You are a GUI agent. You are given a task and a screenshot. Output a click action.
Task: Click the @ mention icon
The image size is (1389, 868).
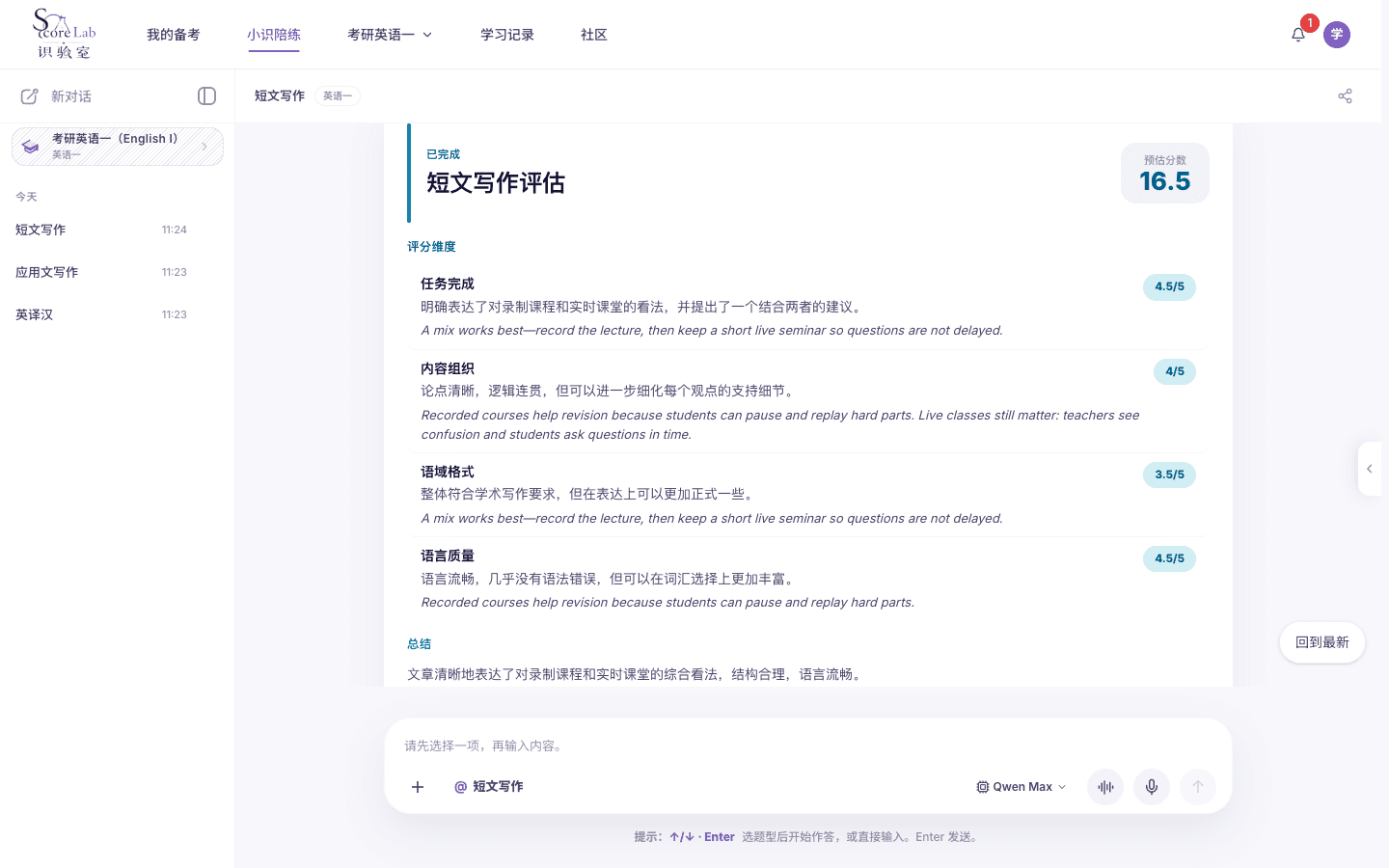[461, 787]
